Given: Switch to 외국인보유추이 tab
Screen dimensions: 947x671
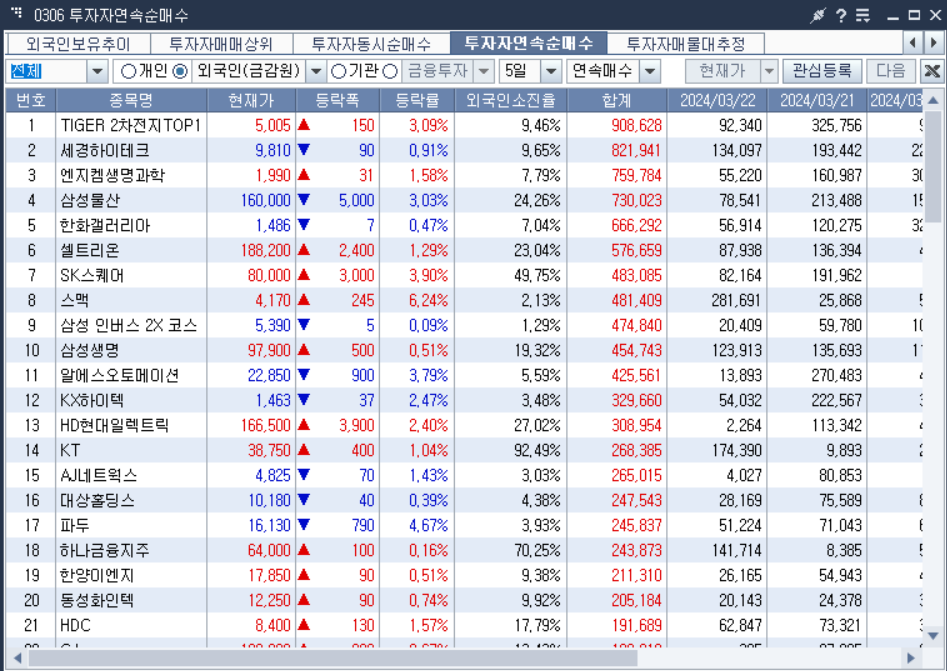Looking at the screenshot, I should [78, 44].
